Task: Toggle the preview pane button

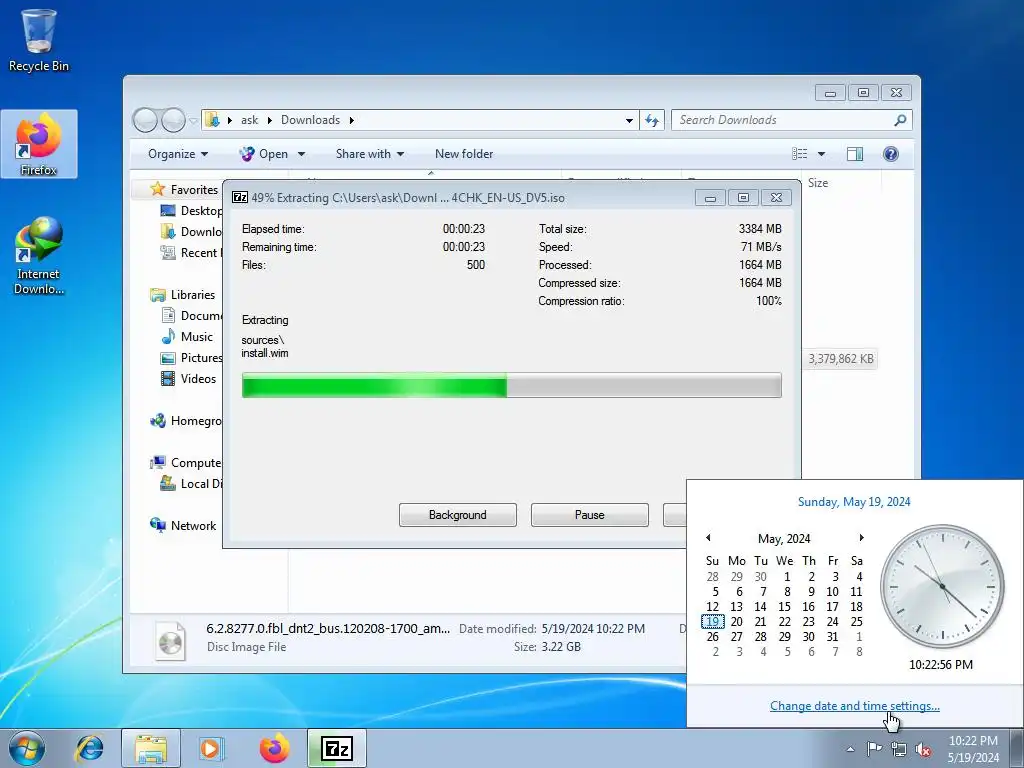Action: point(855,154)
